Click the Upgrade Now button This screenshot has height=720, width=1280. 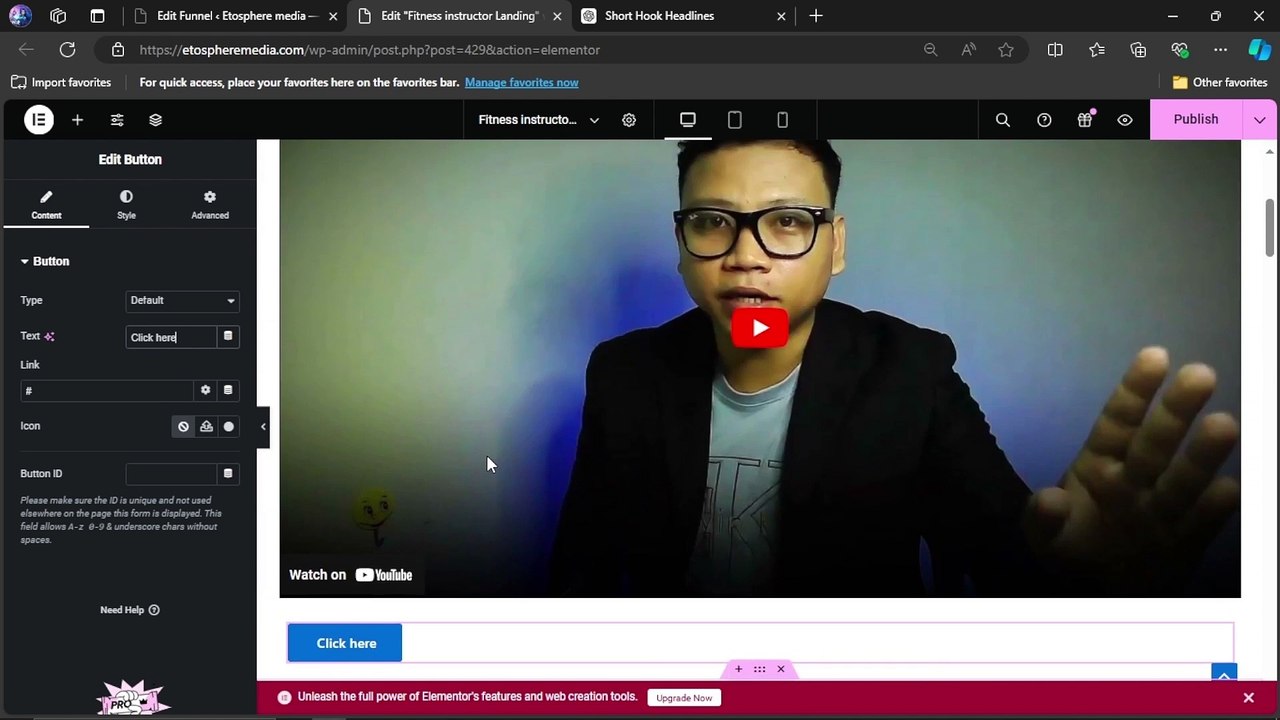684,698
